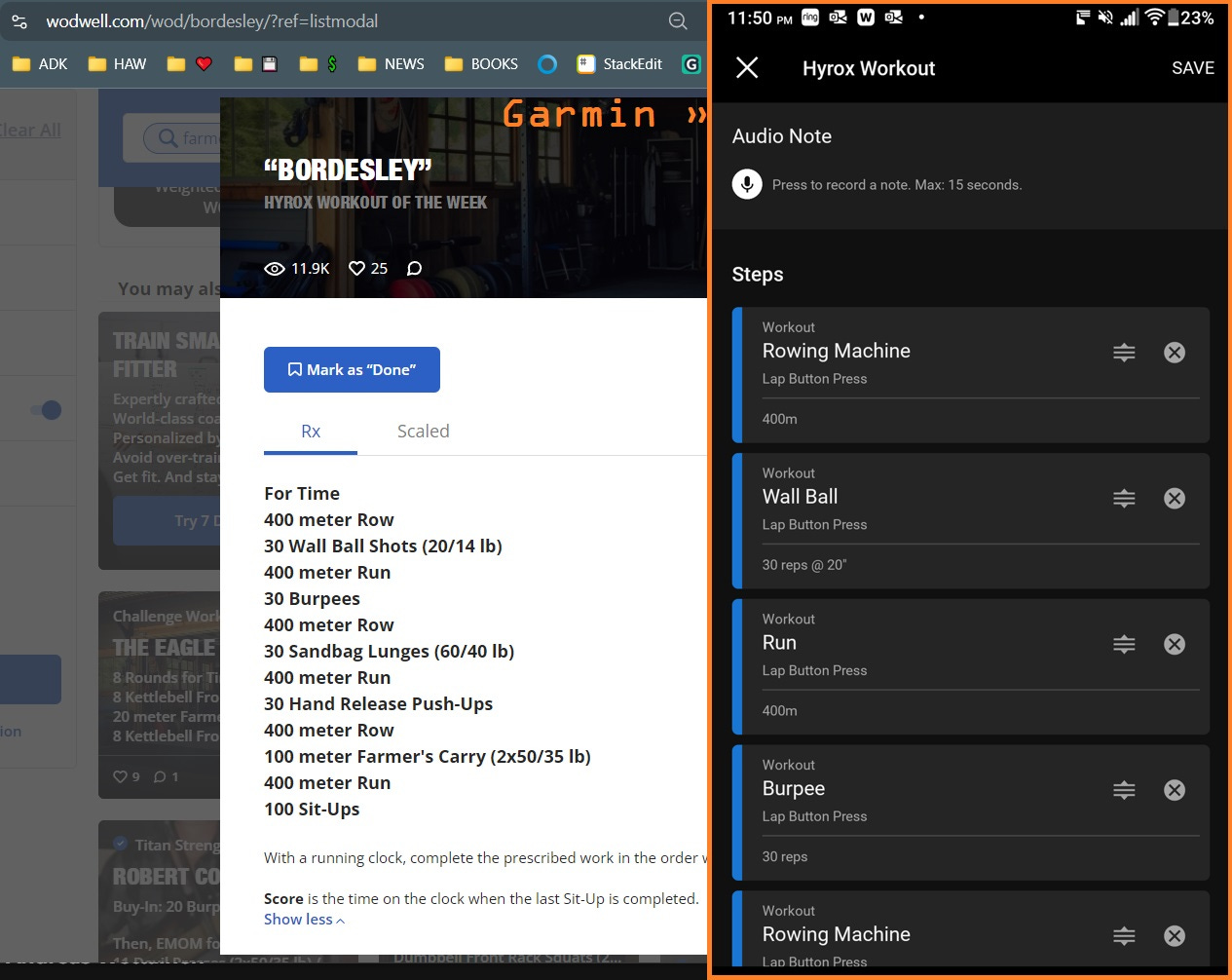The height and width of the screenshot is (980, 1232).
Task: Open the blue circle bookmark
Action: [547, 64]
